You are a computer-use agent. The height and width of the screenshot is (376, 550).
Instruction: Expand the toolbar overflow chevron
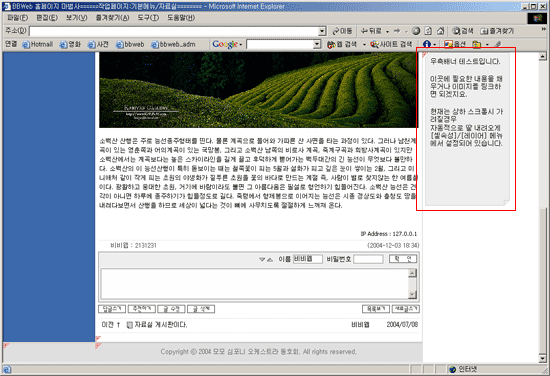(x=544, y=29)
